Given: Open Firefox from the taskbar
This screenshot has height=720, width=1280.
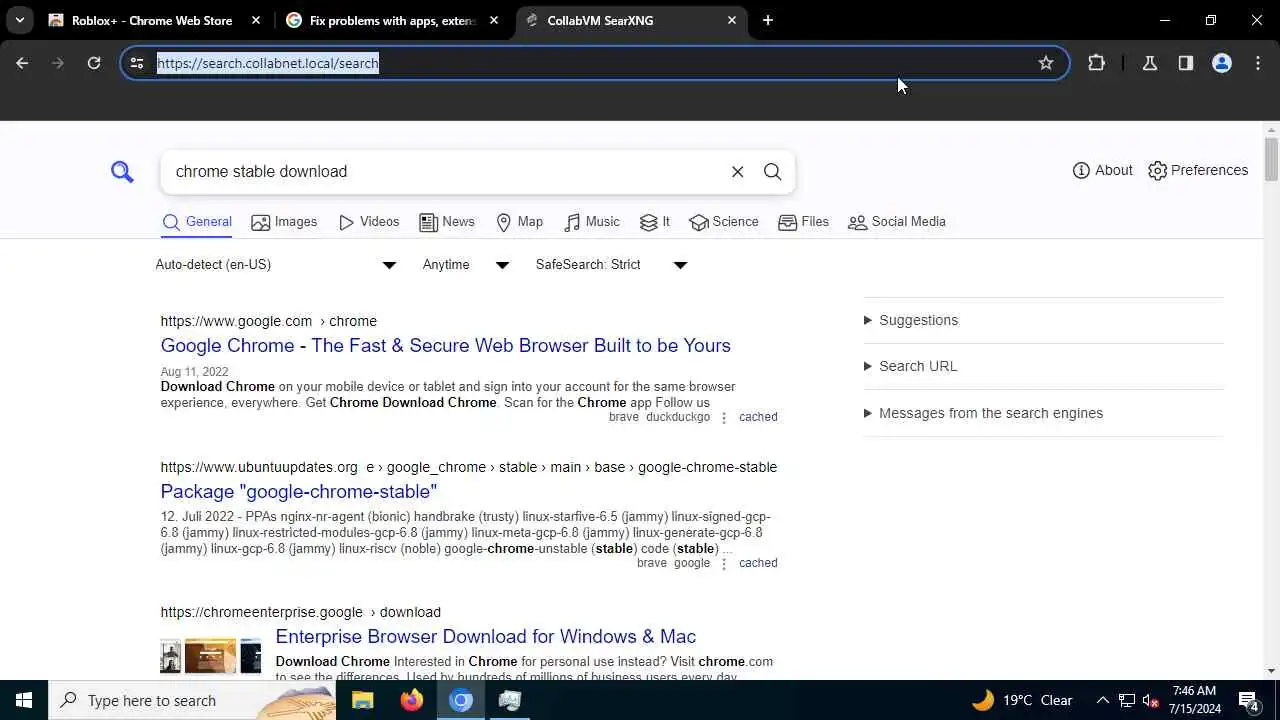Looking at the screenshot, I should click(412, 700).
